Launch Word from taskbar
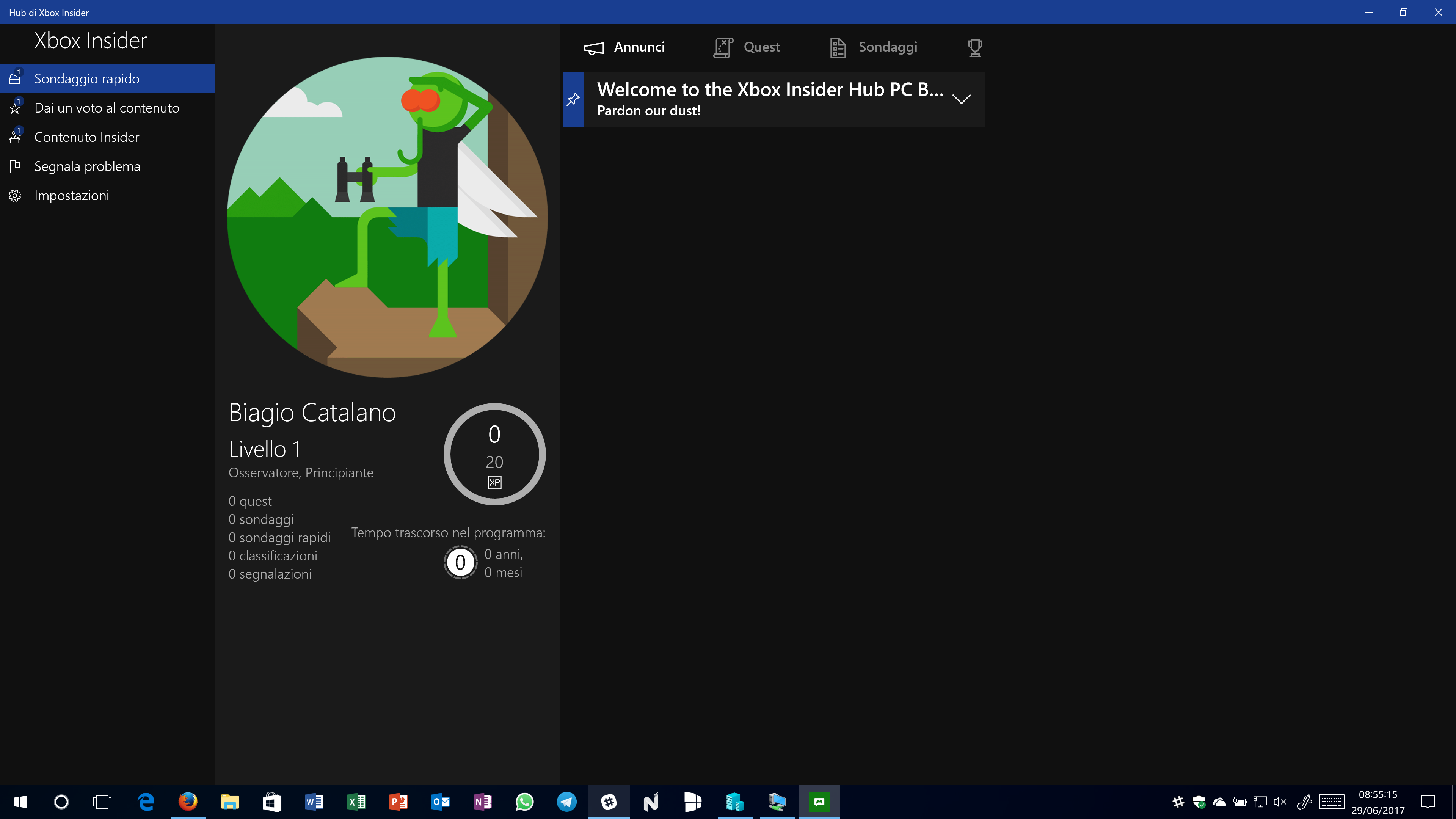 (x=314, y=802)
